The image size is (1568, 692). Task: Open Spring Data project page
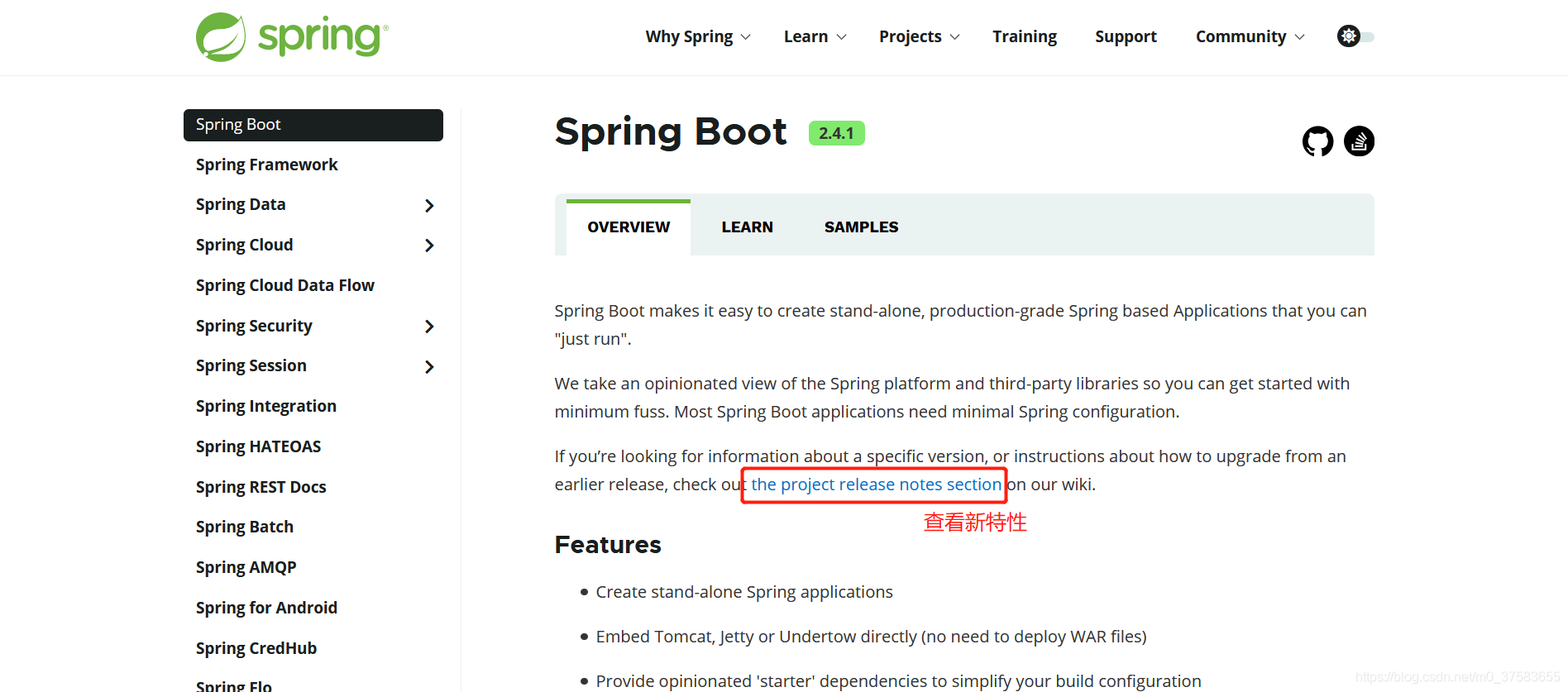(x=241, y=204)
